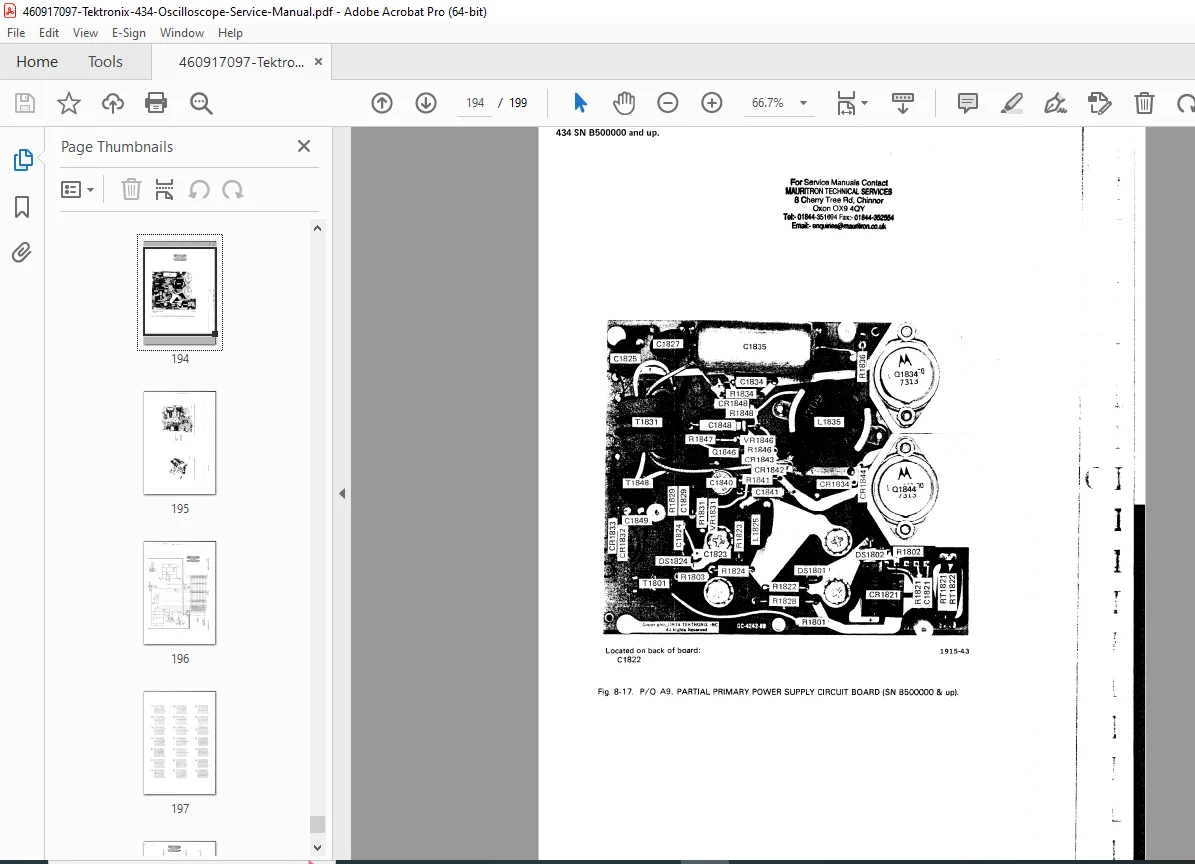The width and height of the screenshot is (1195, 864).
Task: Click the Fig. 8-17 caption text
Action: pos(778,693)
